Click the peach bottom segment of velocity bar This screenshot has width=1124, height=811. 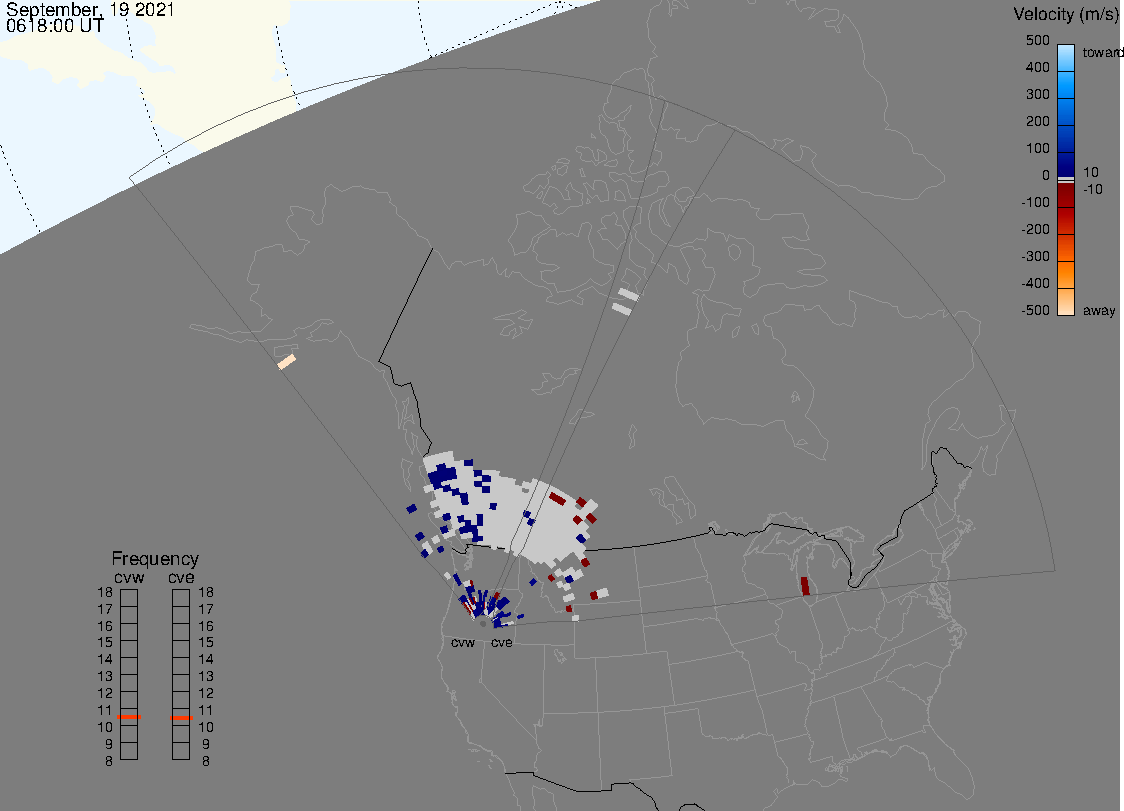[1066, 302]
